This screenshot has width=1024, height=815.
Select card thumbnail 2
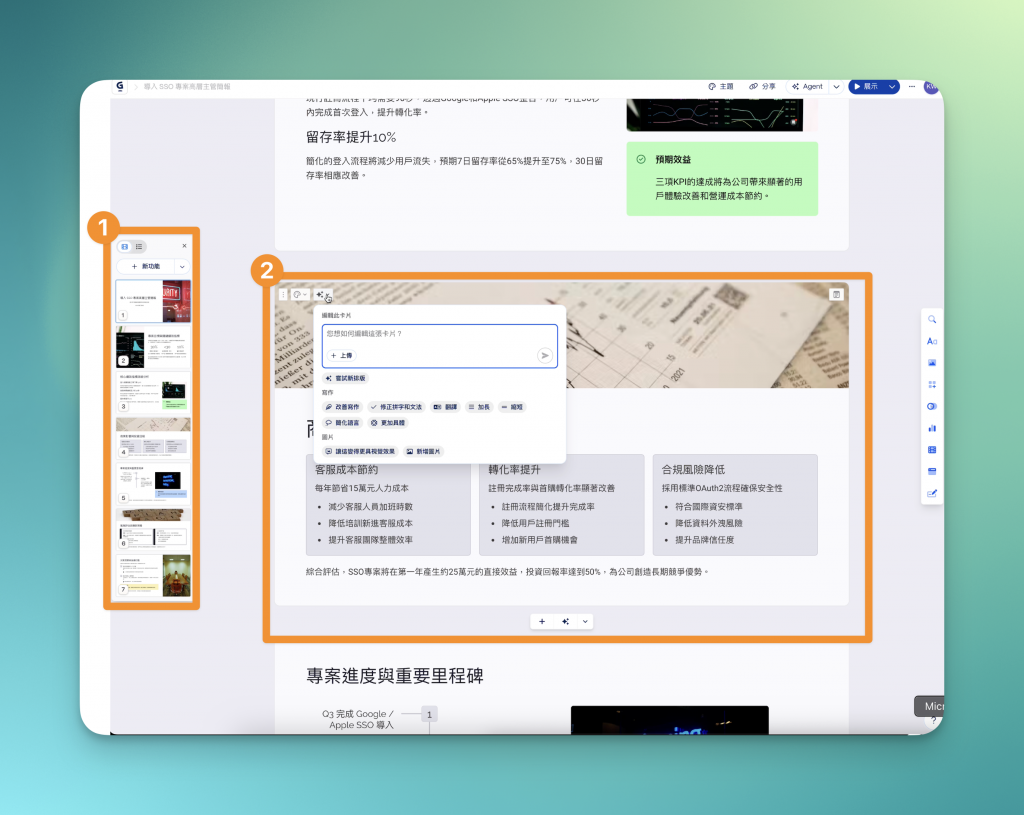click(x=153, y=347)
